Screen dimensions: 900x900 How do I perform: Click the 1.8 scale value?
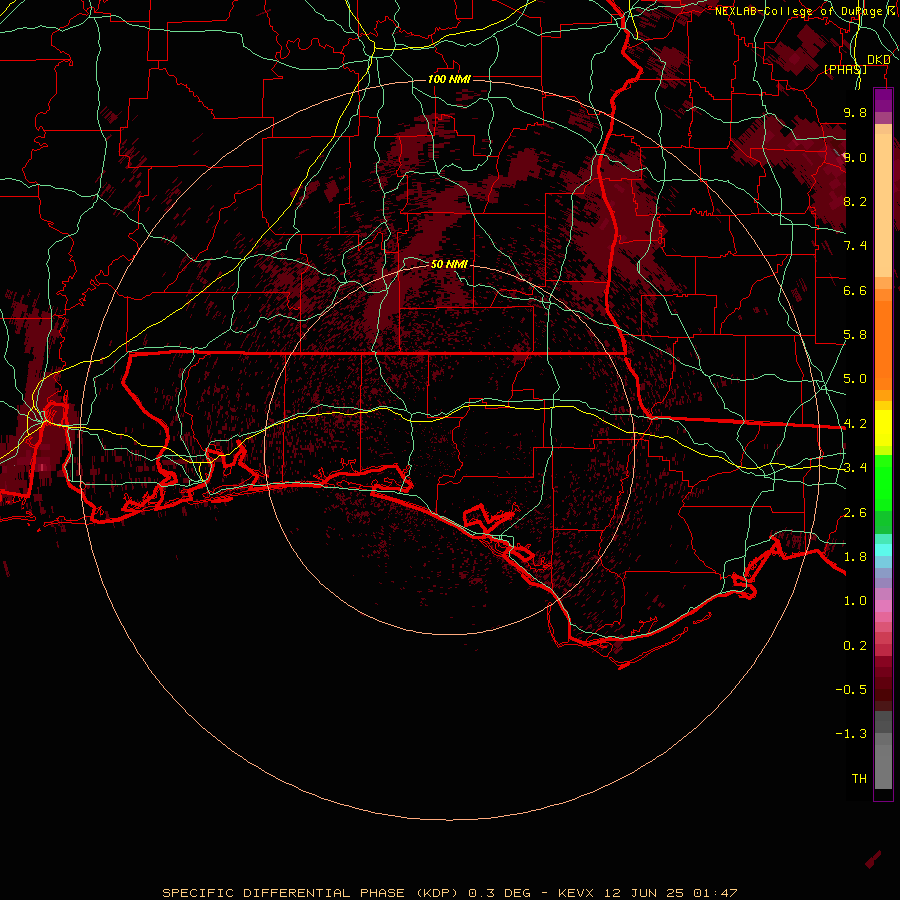pos(855,557)
